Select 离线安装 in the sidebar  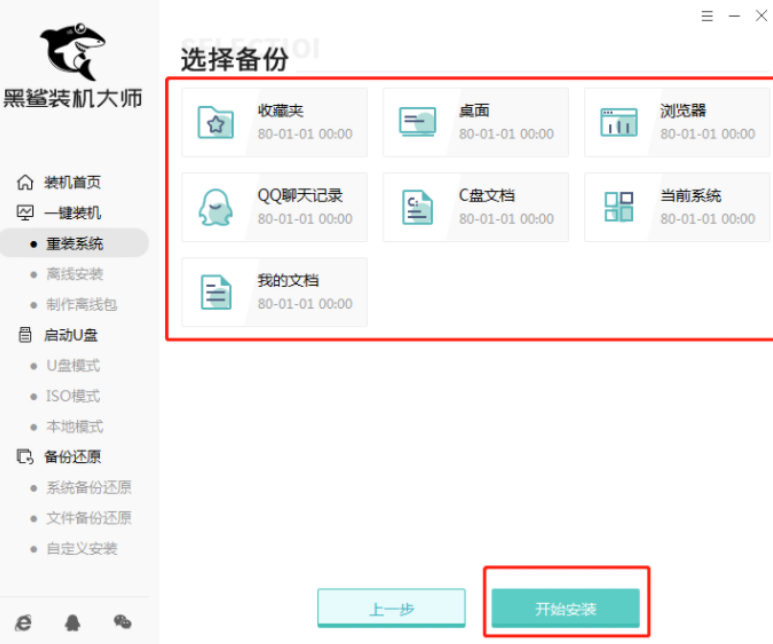(x=74, y=274)
